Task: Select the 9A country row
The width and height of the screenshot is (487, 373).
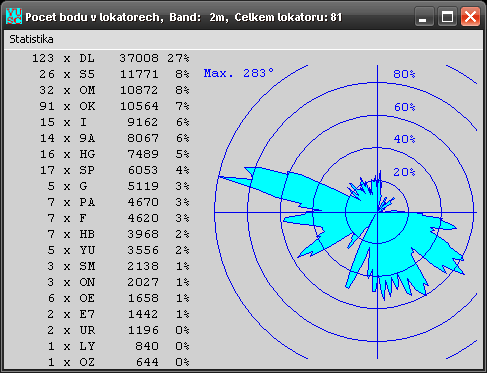Action: point(114,138)
